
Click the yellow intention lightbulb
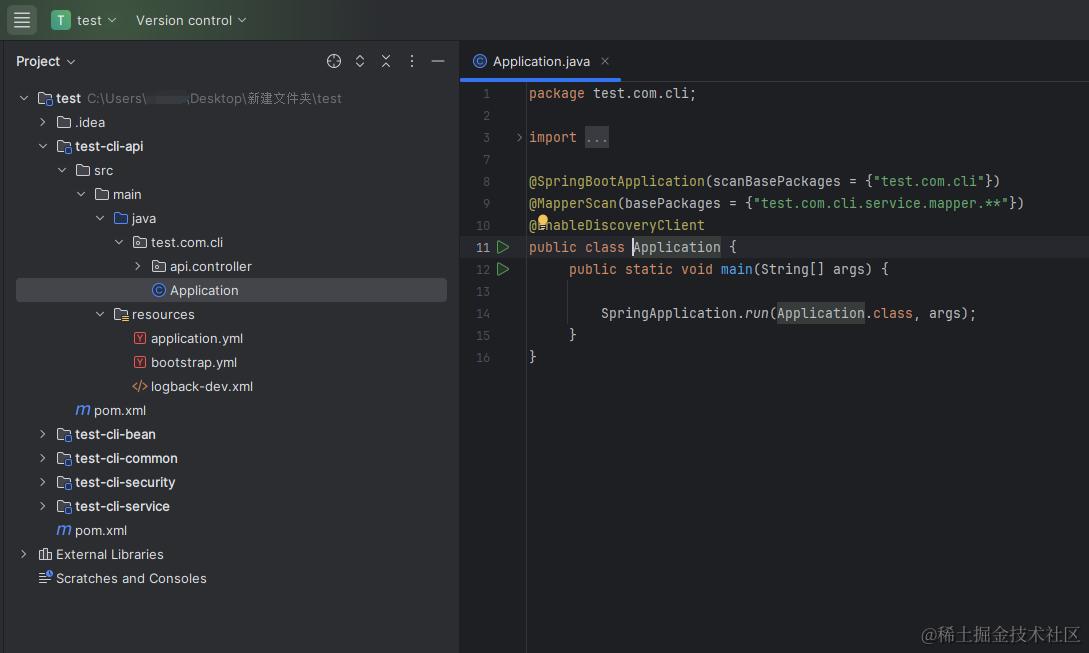click(543, 220)
